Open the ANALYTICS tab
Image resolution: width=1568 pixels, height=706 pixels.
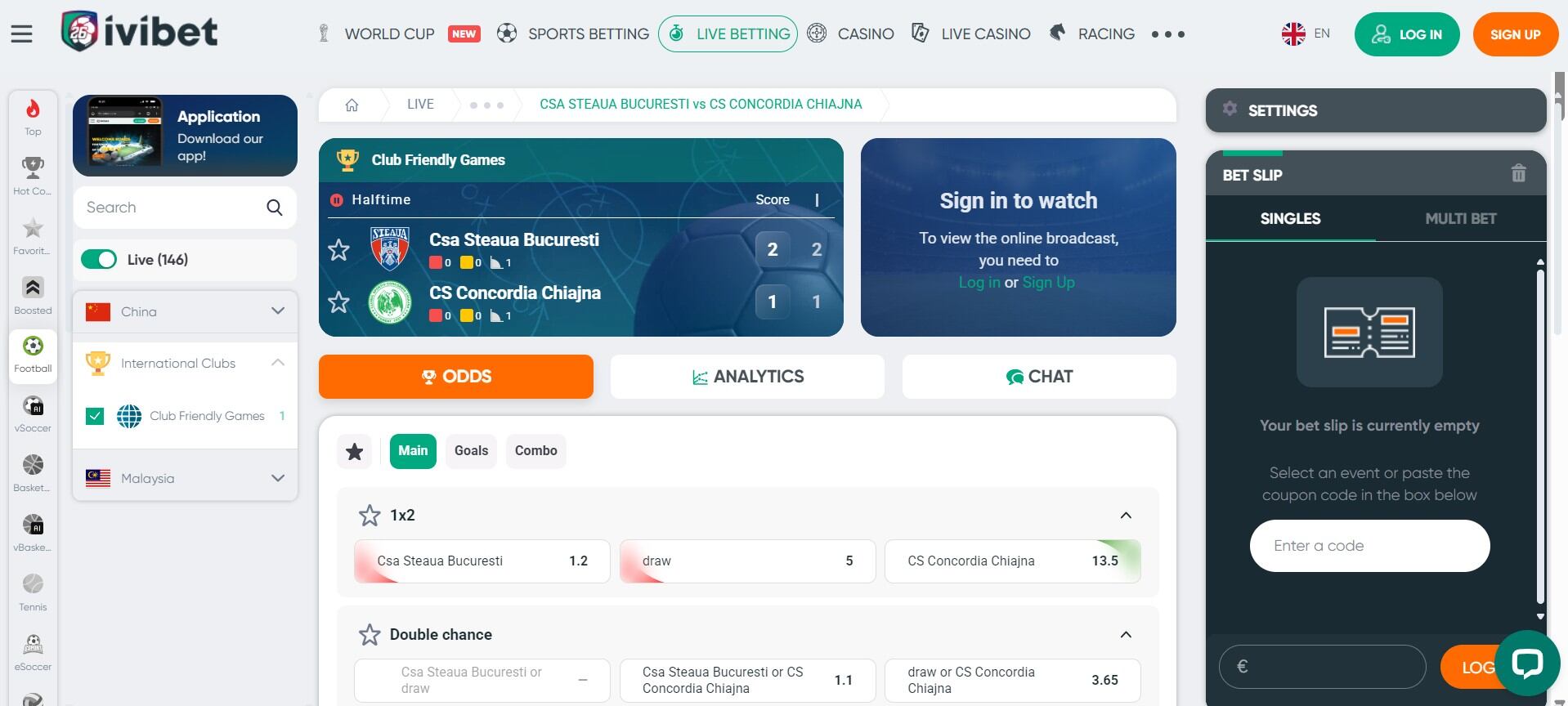pos(747,377)
